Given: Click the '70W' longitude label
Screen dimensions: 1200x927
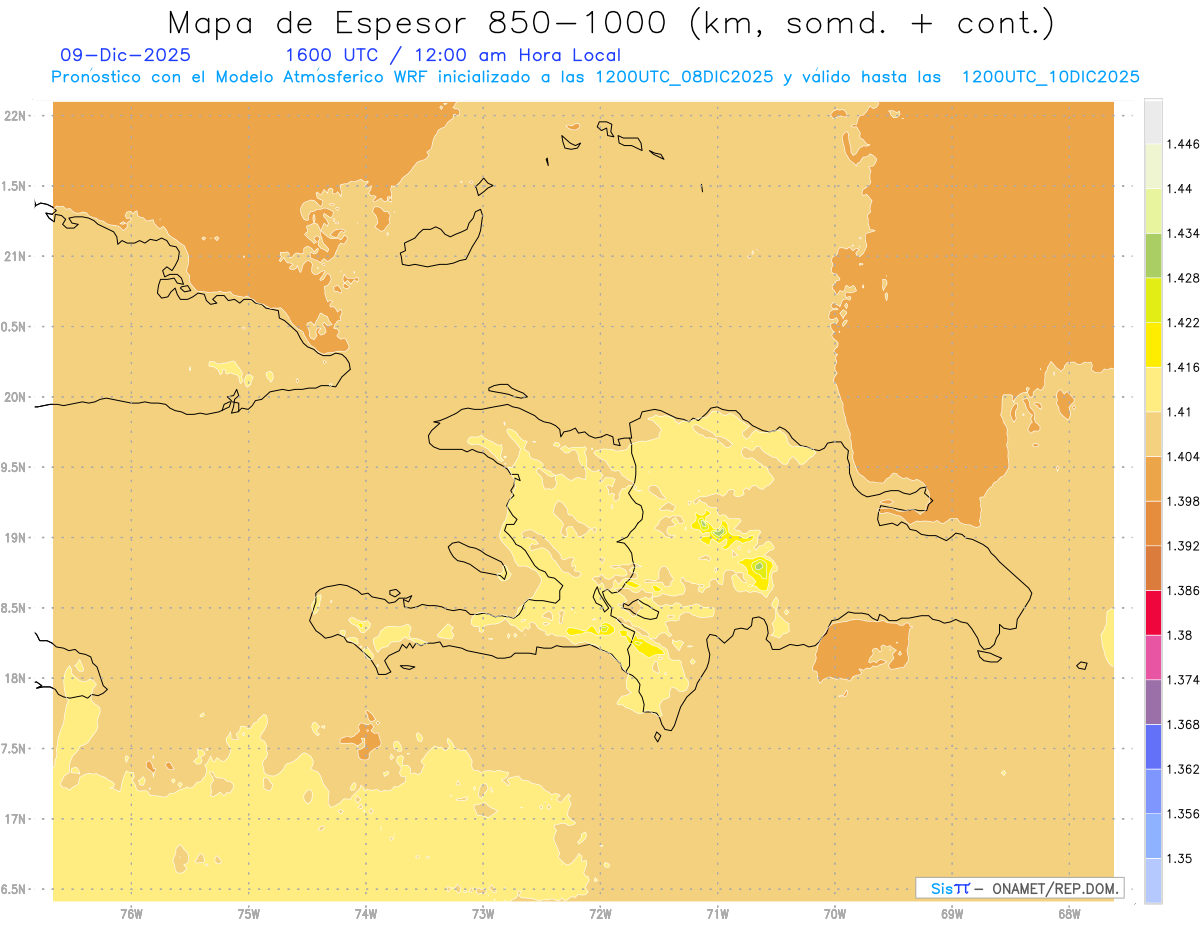Looking at the screenshot, I should 835,914.
